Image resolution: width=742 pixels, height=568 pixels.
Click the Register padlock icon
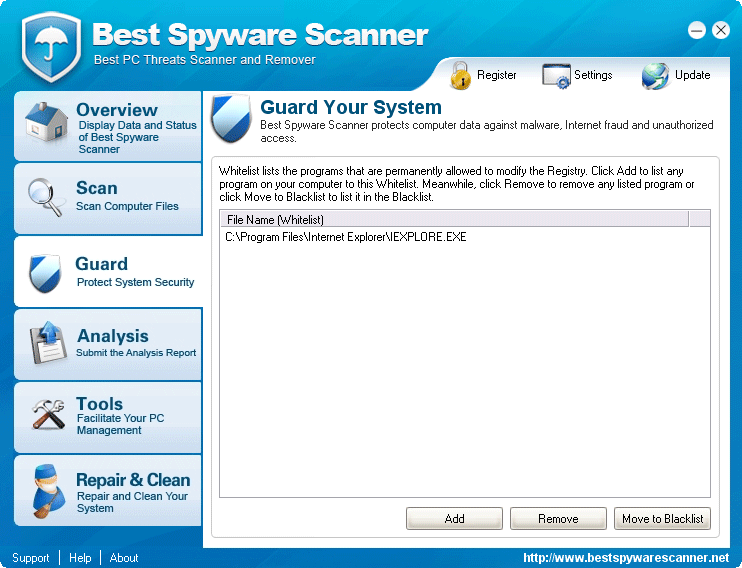(460, 75)
